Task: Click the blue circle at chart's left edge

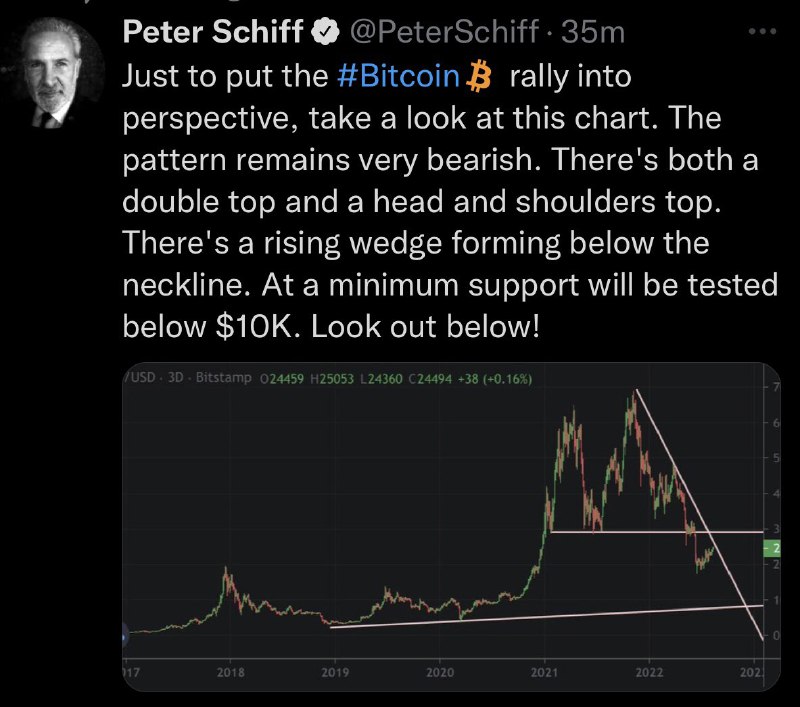Action: click(126, 636)
